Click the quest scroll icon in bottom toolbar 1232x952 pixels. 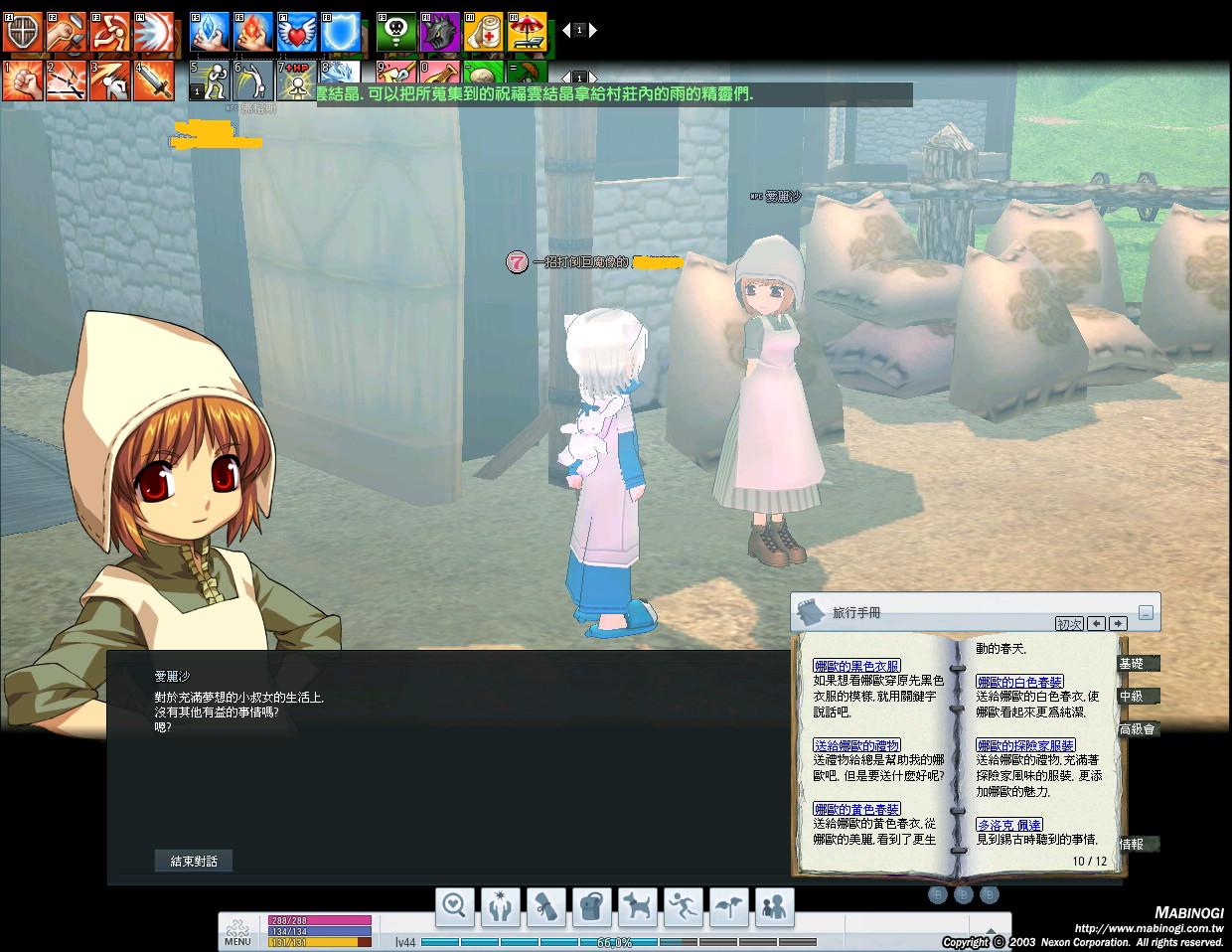coord(545,906)
